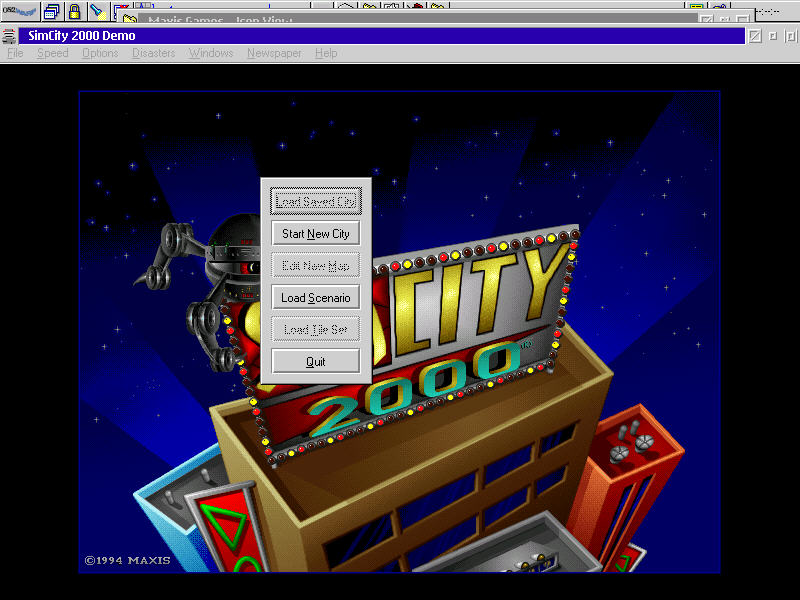
Task: Quit the SimCity 2000 demo
Action: click(x=315, y=362)
